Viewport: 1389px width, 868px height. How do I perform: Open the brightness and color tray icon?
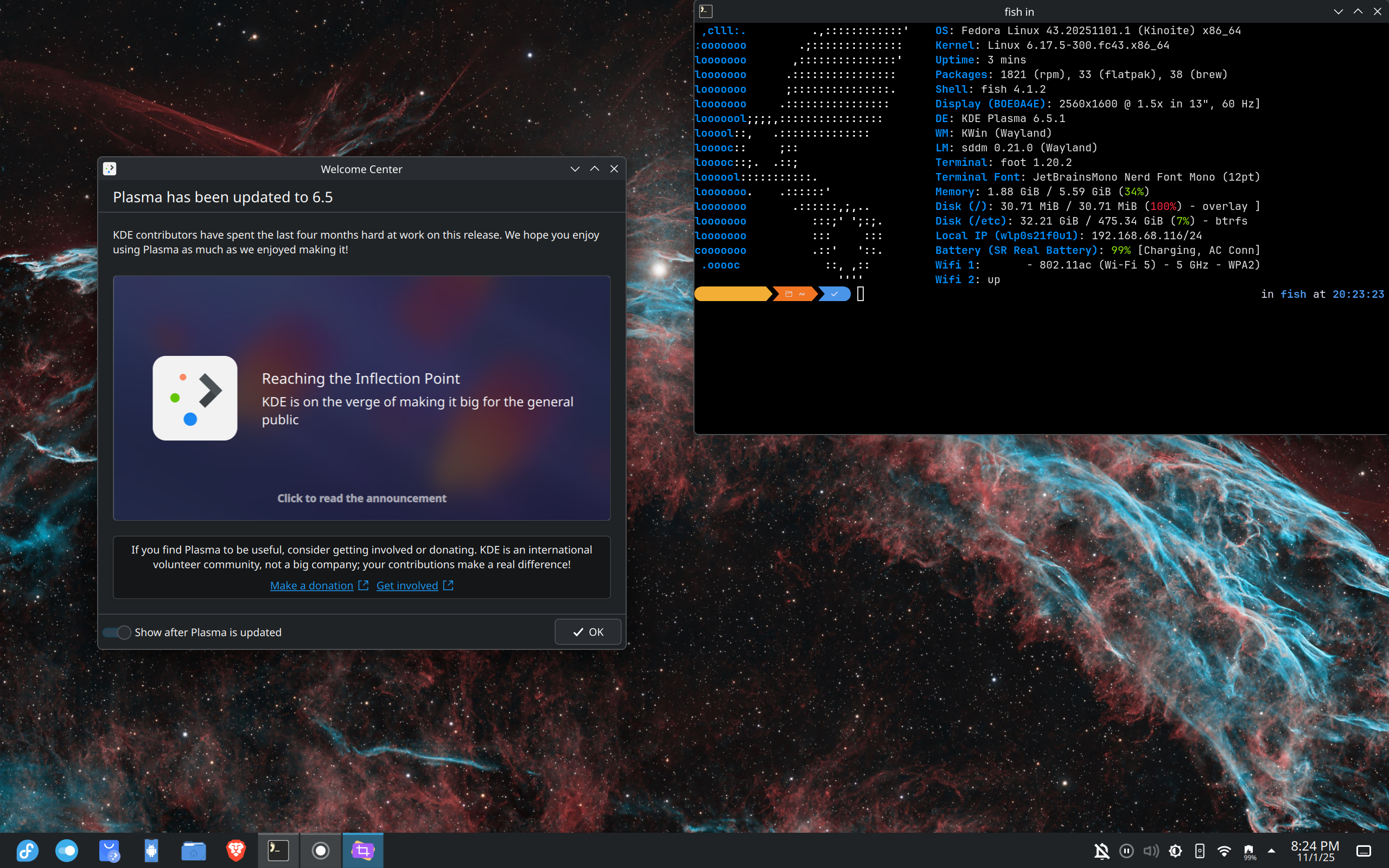[x=1175, y=851]
